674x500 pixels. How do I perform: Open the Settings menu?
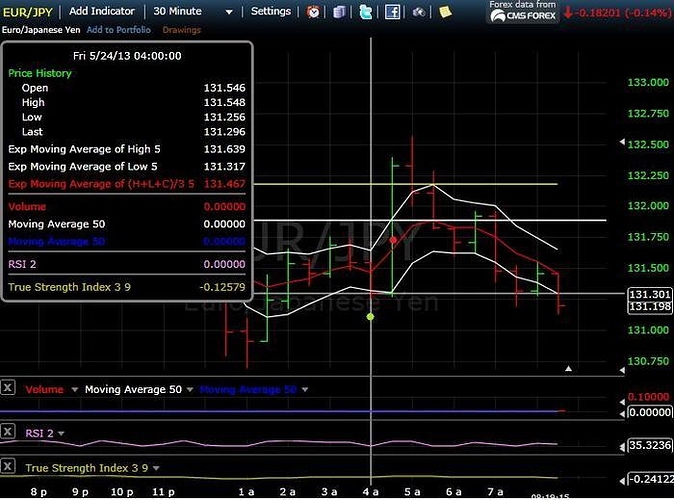pos(271,11)
